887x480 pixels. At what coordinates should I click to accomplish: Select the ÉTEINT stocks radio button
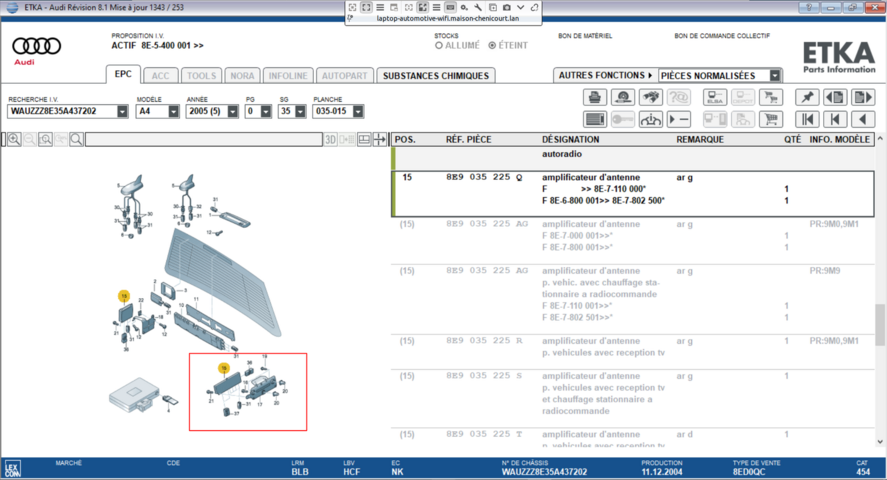[x=492, y=45]
